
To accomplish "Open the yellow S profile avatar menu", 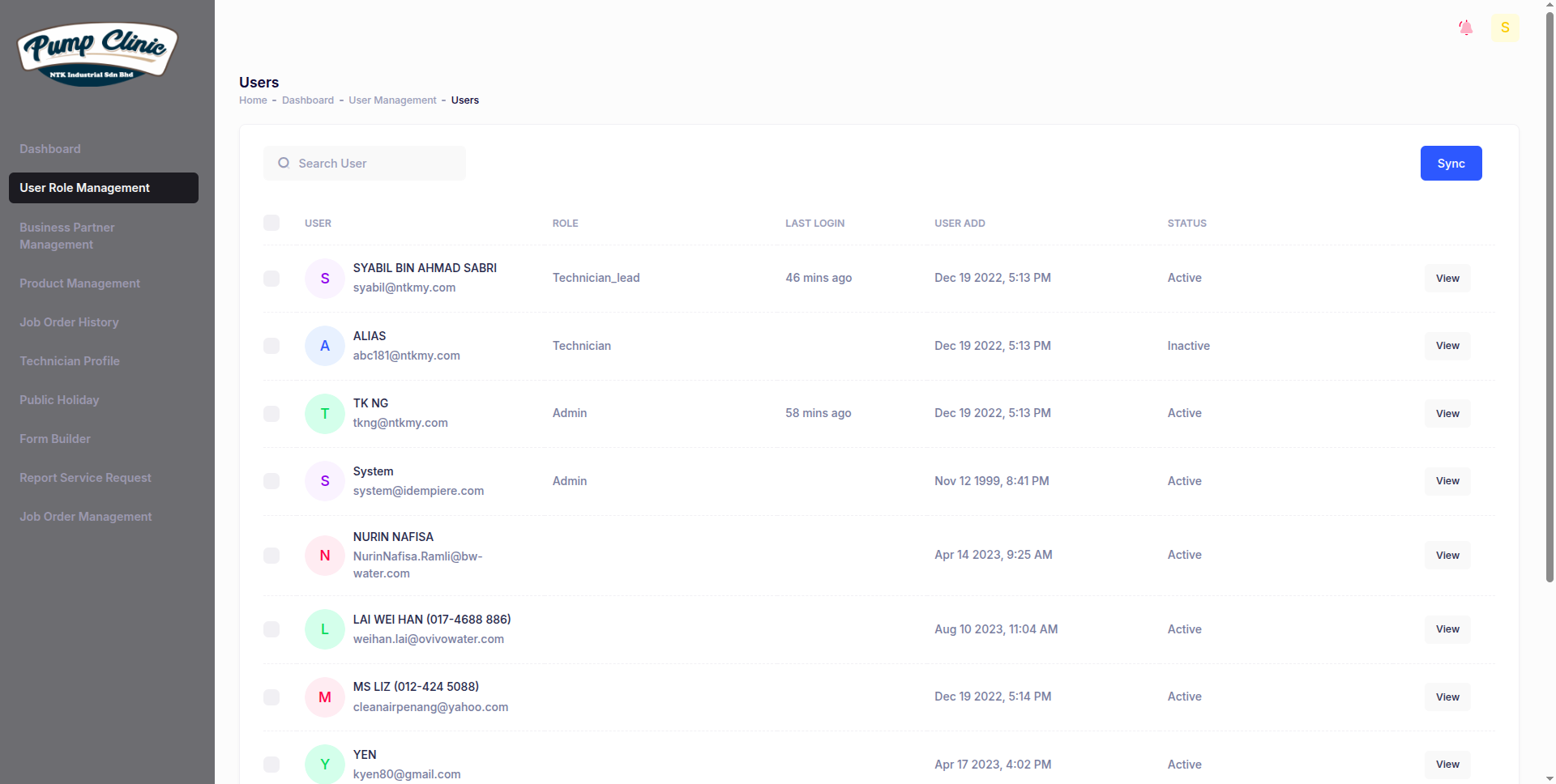I will coord(1505,28).
